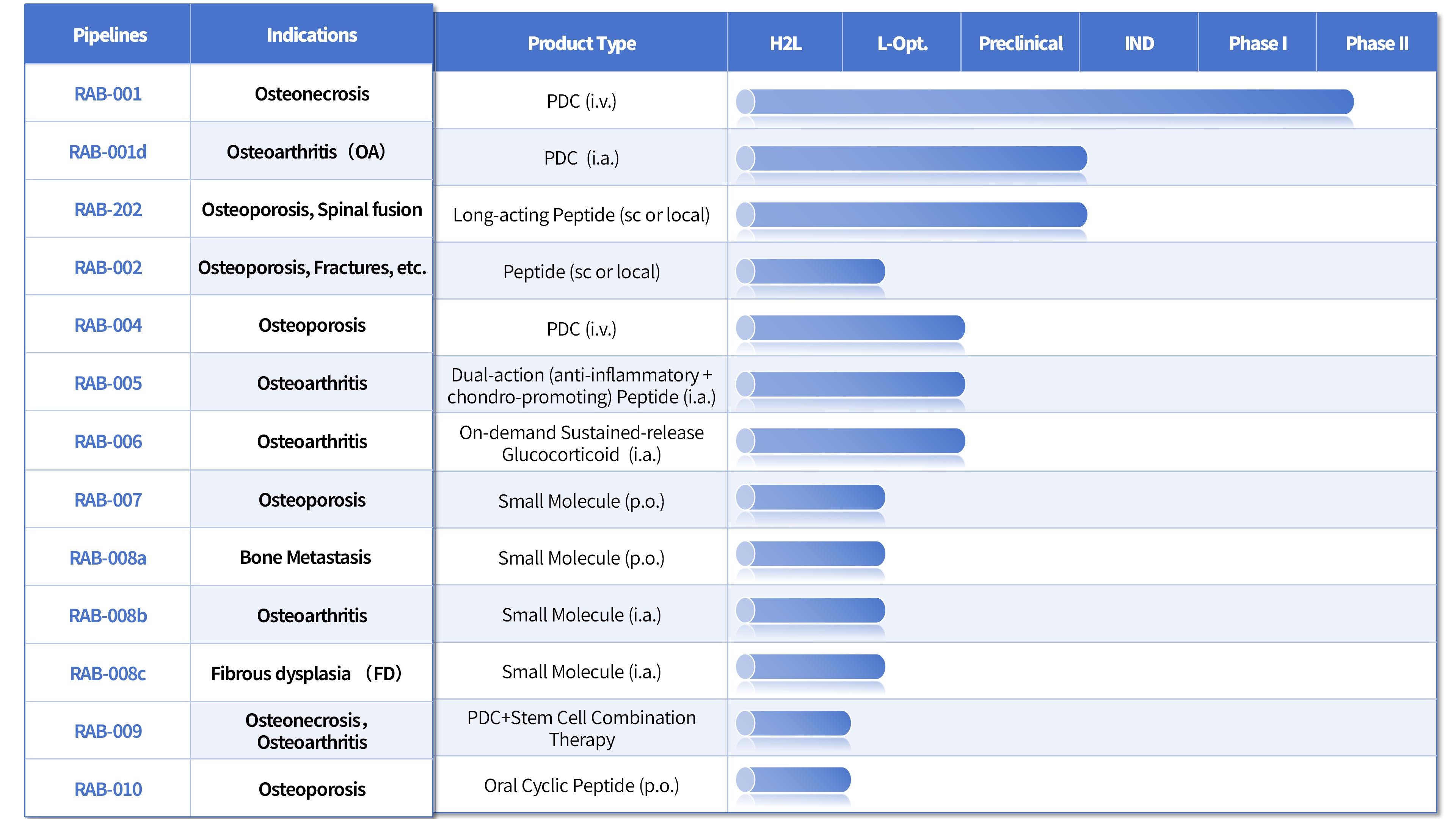Select the Fibrous dysplasia (FD) cell
The height and width of the screenshot is (819, 1456).
(x=306, y=674)
